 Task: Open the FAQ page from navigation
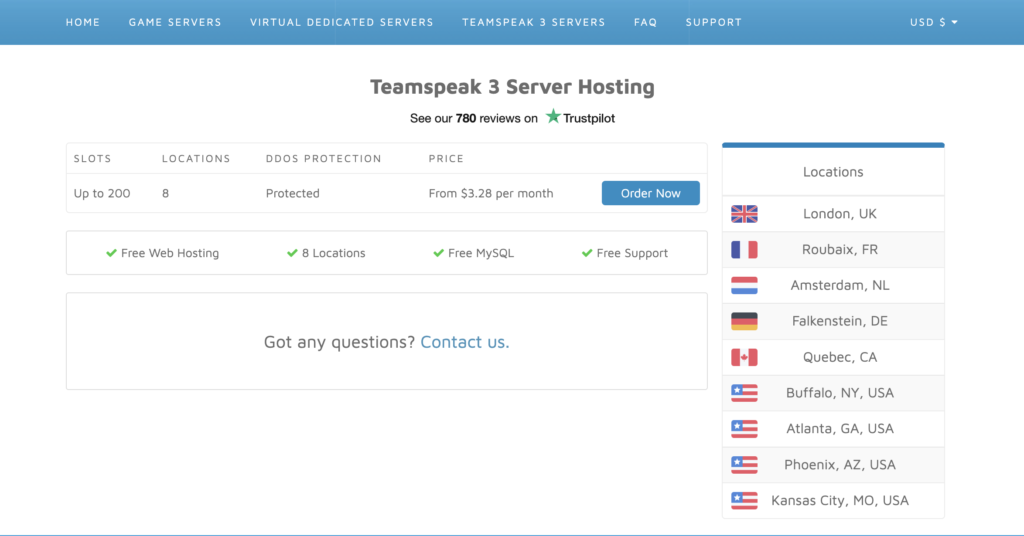(645, 22)
